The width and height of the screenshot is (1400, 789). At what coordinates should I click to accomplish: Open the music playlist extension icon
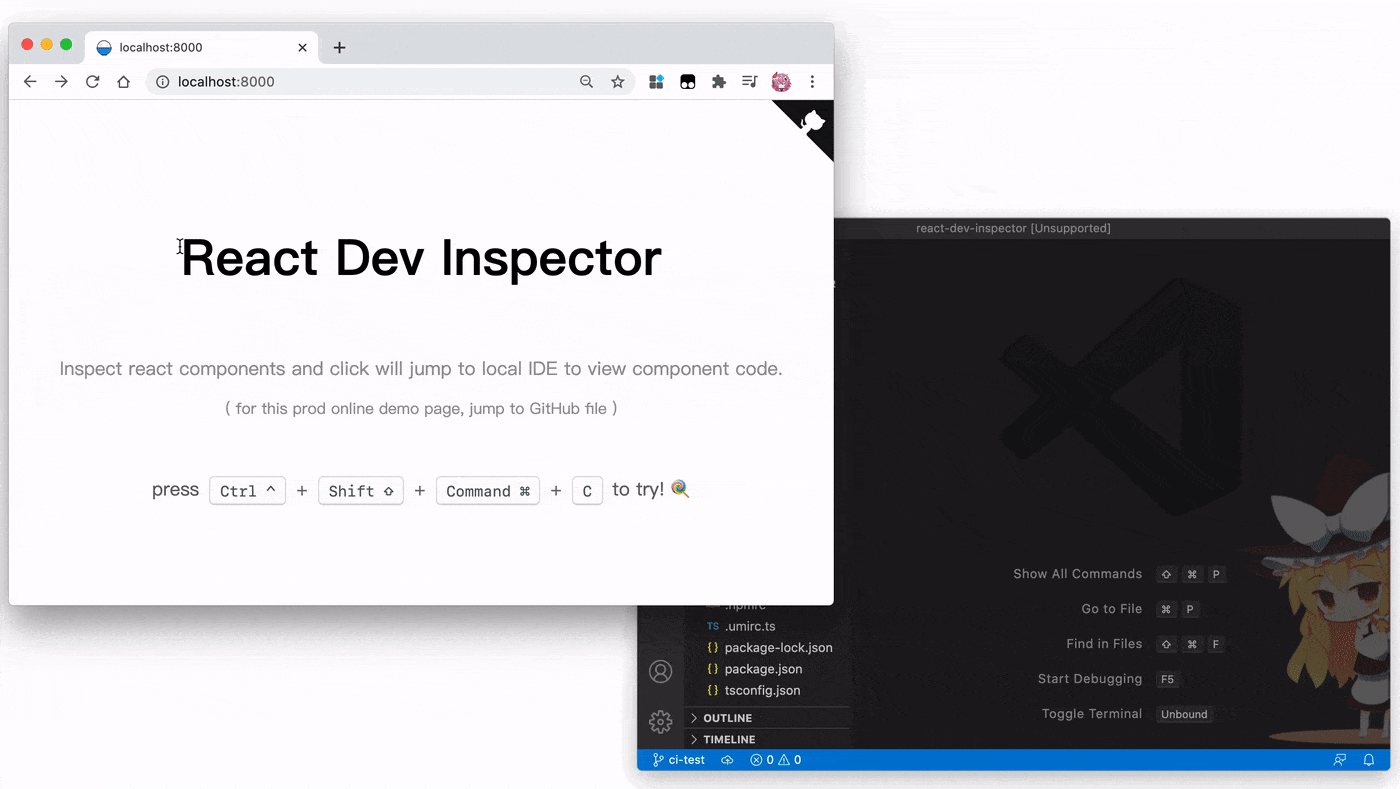pos(749,81)
